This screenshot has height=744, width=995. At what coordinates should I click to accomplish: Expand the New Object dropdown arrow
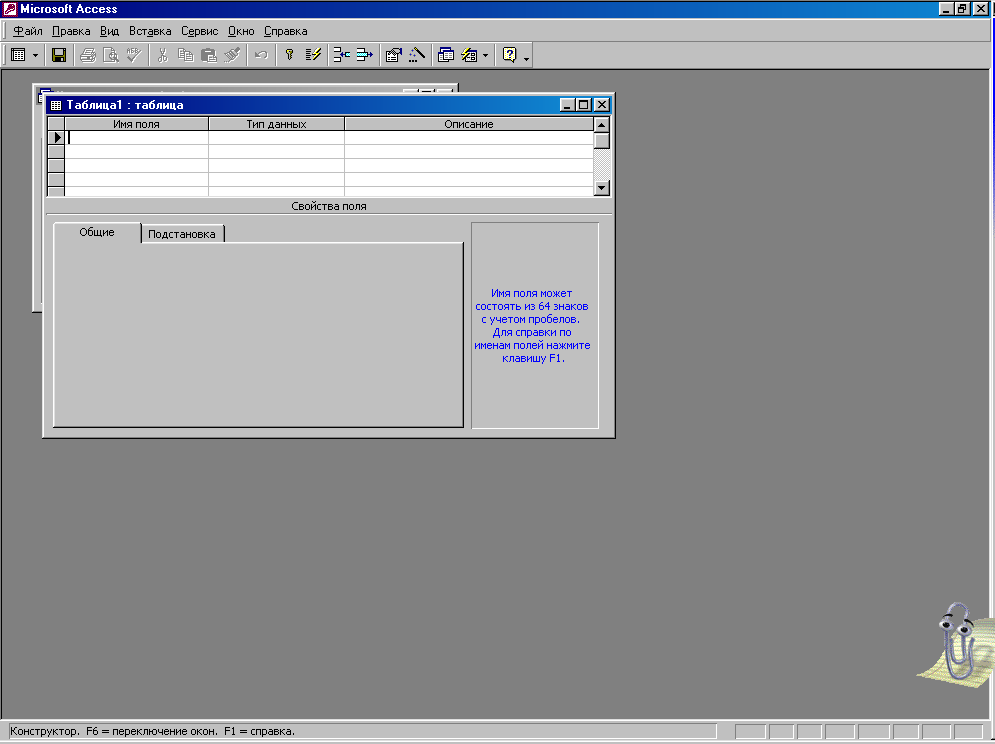(485, 55)
